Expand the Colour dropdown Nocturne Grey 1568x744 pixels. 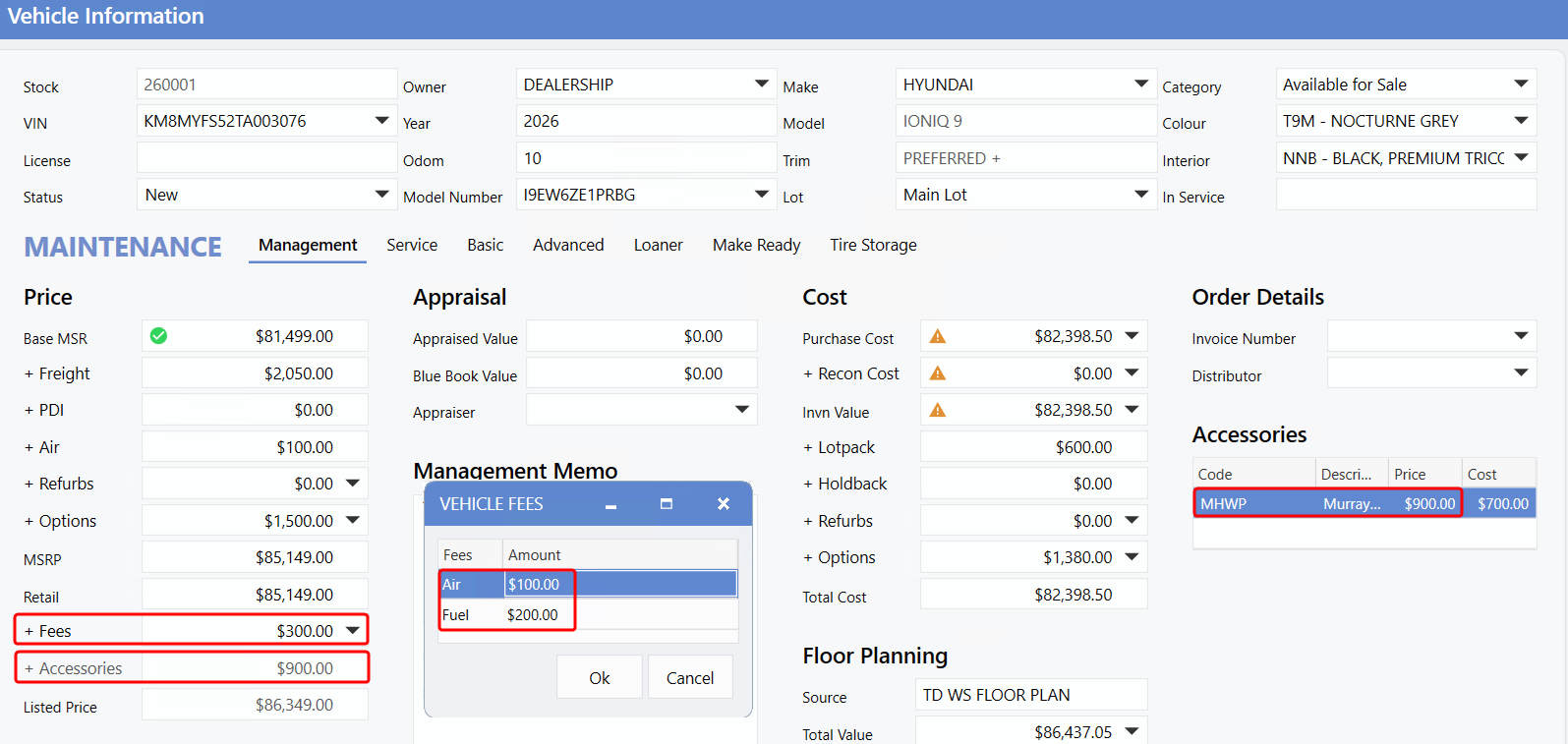click(x=1521, y=121)
